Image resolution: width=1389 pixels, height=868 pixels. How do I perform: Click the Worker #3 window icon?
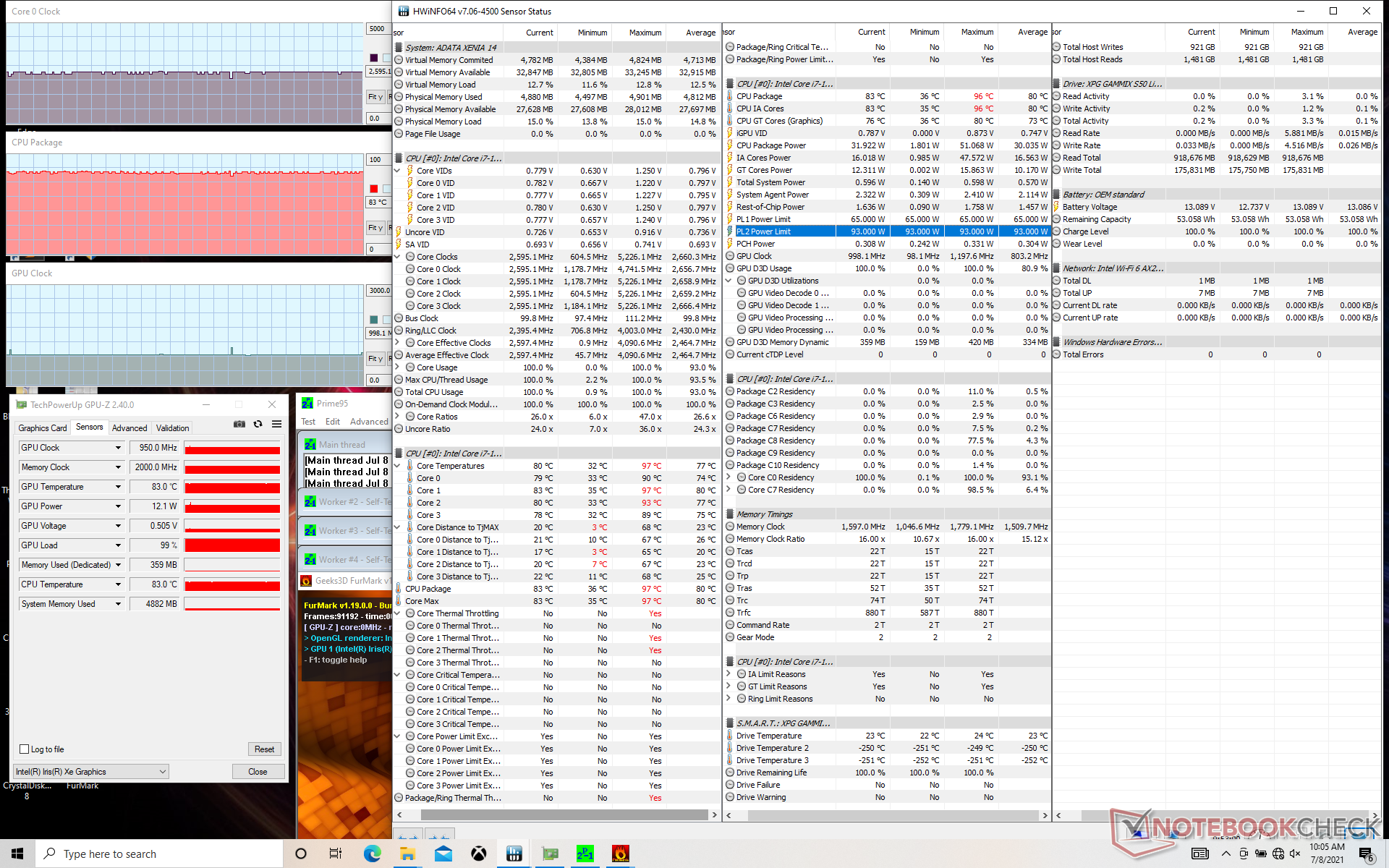(x=310, y=530)
